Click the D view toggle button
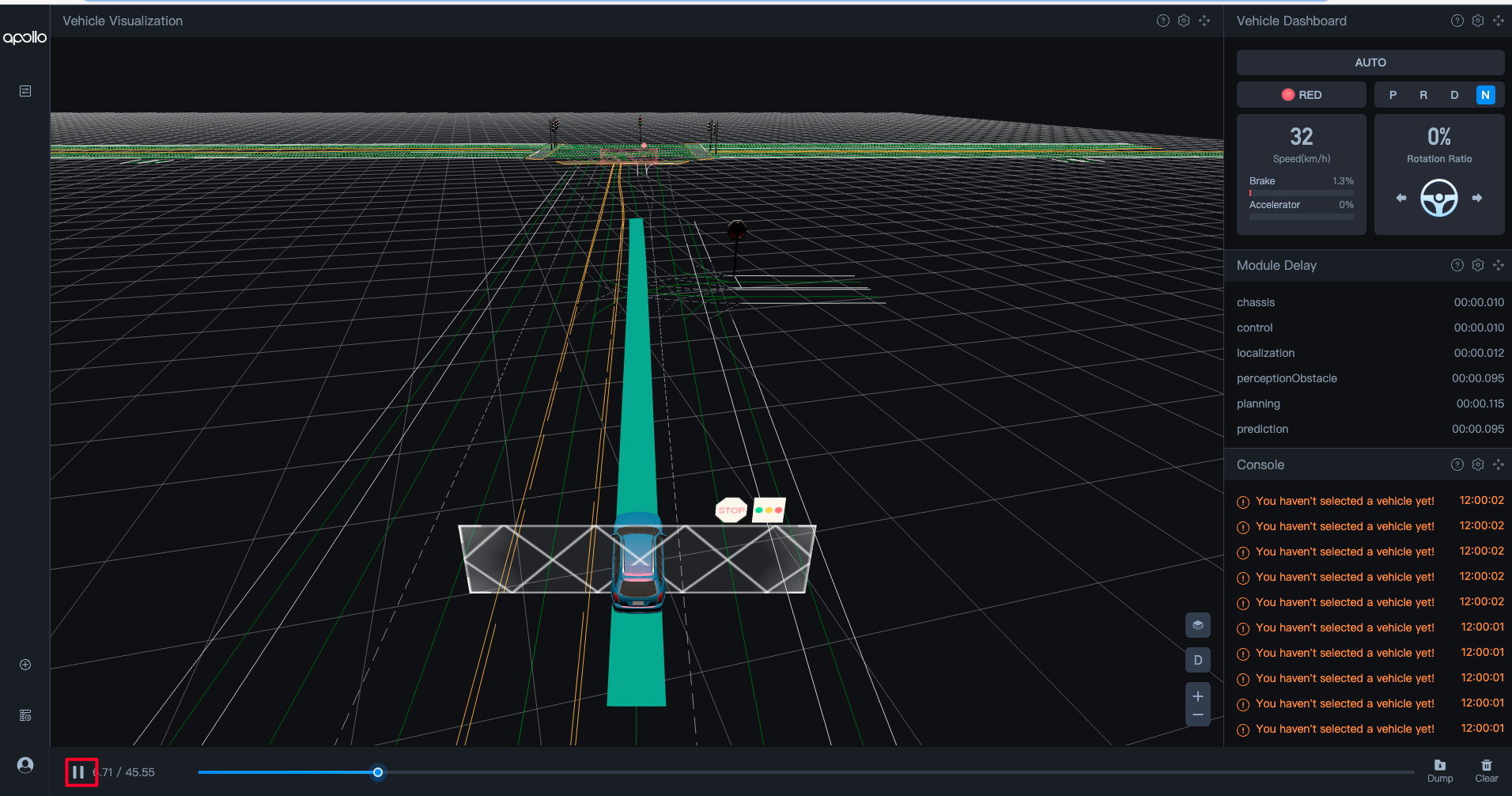Image resolution: width=1512 pixels, height=796 pixels. 1197,660
